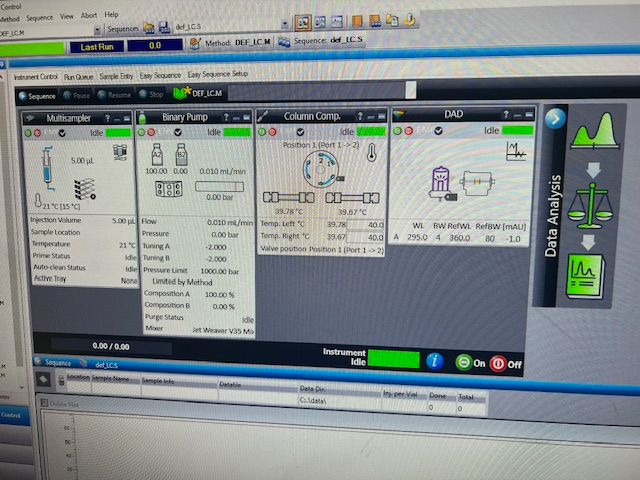Select solvent bottle A2 in Binary Pump

click(x=157, y=154)
